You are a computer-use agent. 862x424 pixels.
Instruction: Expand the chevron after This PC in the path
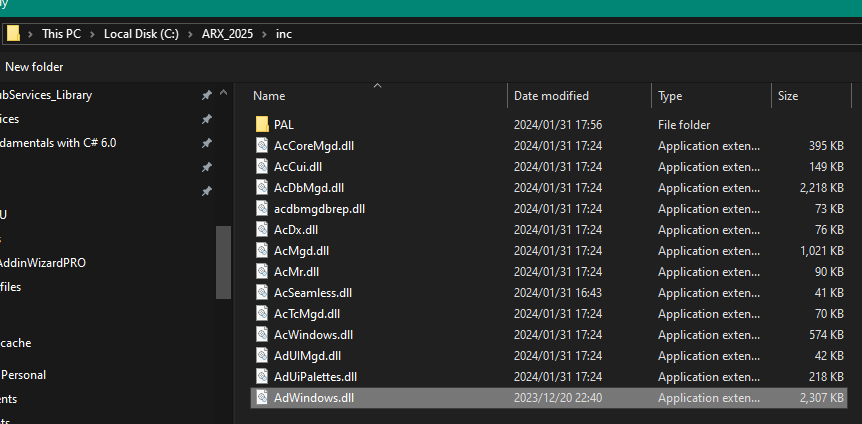pyautogui.click(x=92, y=34)
